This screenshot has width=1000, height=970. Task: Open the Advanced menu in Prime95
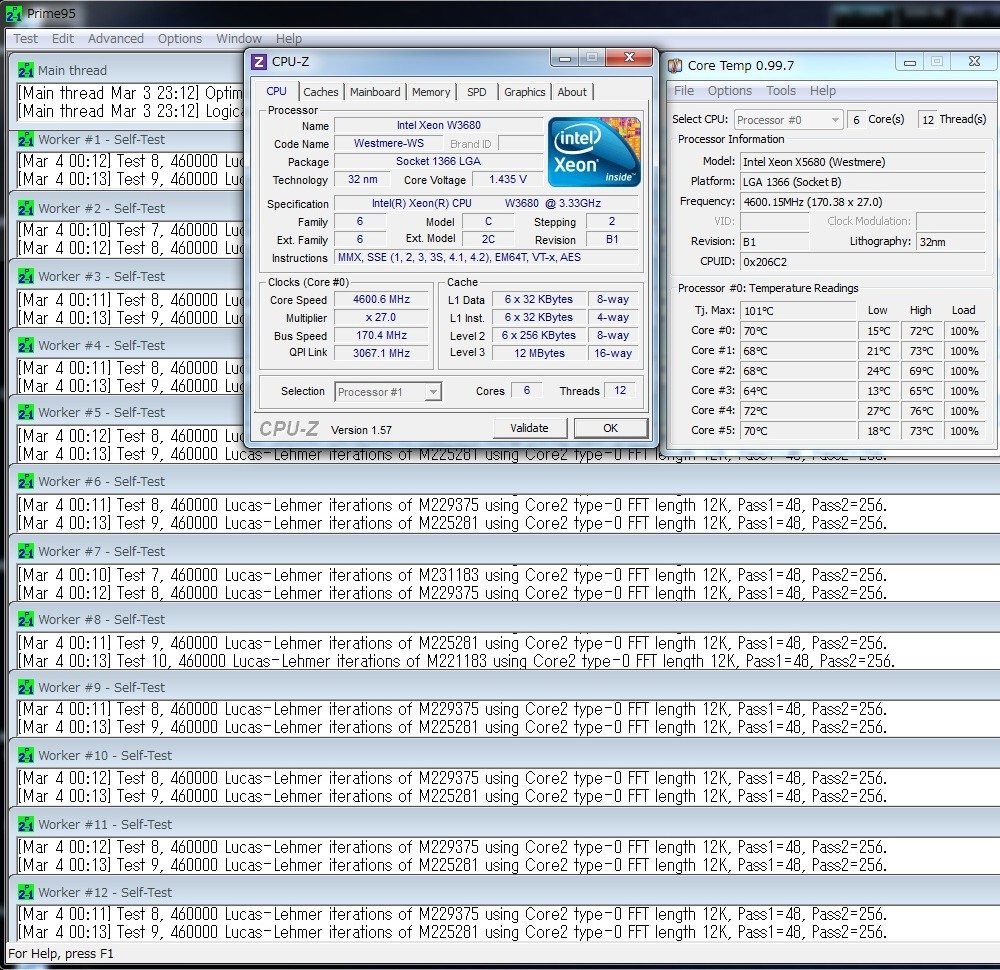pos(116,39)
